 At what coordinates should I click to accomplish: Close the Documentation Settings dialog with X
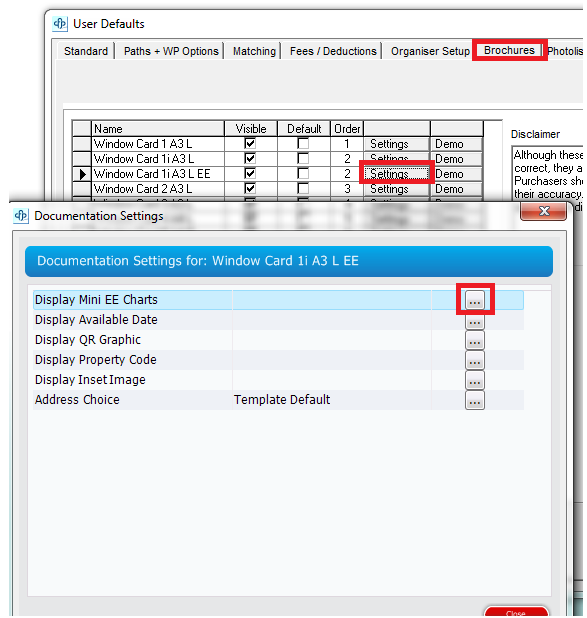(543, 211)
